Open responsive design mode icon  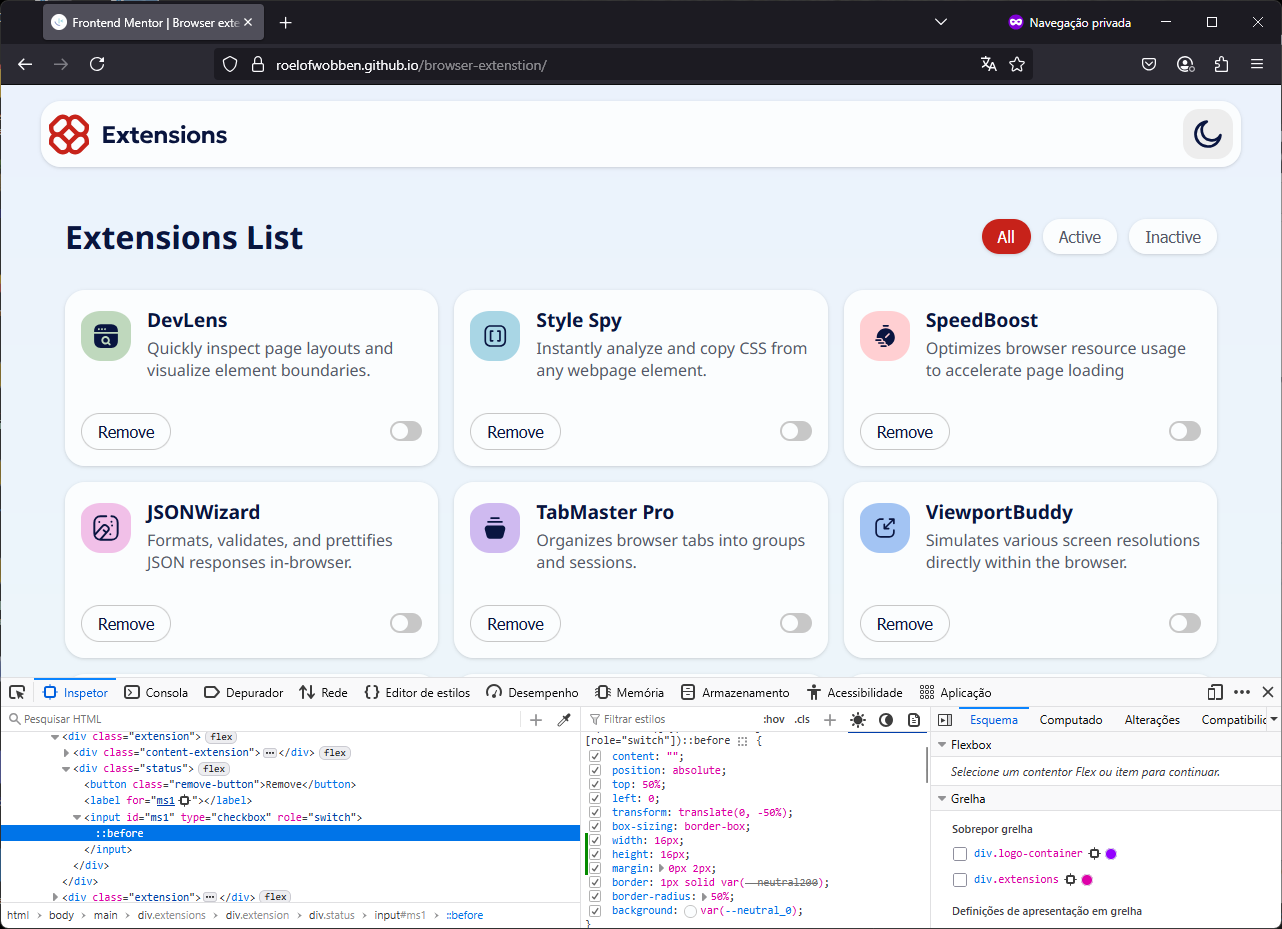pyautogui.click(x=1215, y=692)
